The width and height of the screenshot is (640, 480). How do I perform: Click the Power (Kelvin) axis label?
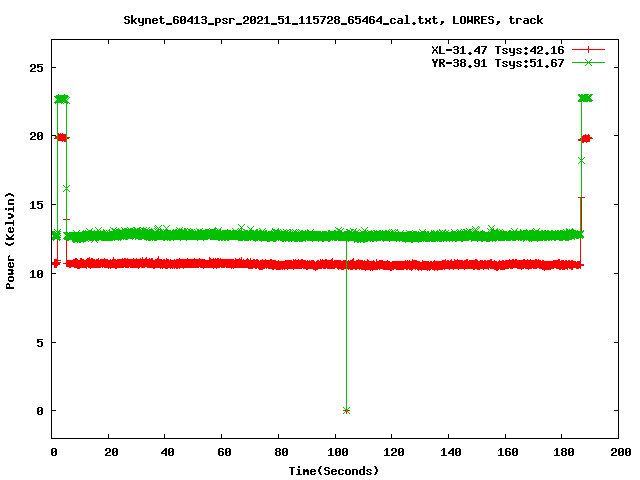[x=10, y=241]
